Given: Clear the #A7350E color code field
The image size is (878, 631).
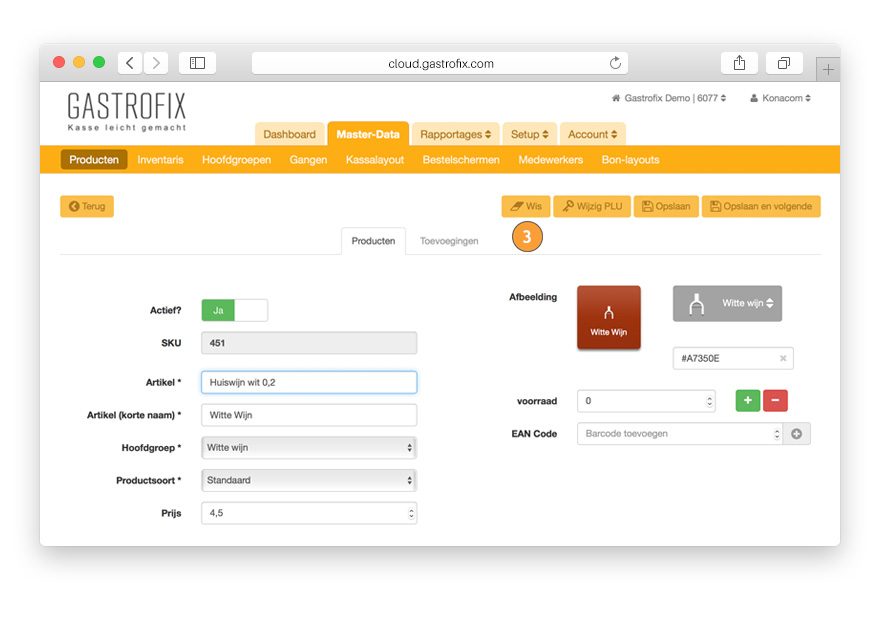Looking at the screenshot, I should 783,359.
